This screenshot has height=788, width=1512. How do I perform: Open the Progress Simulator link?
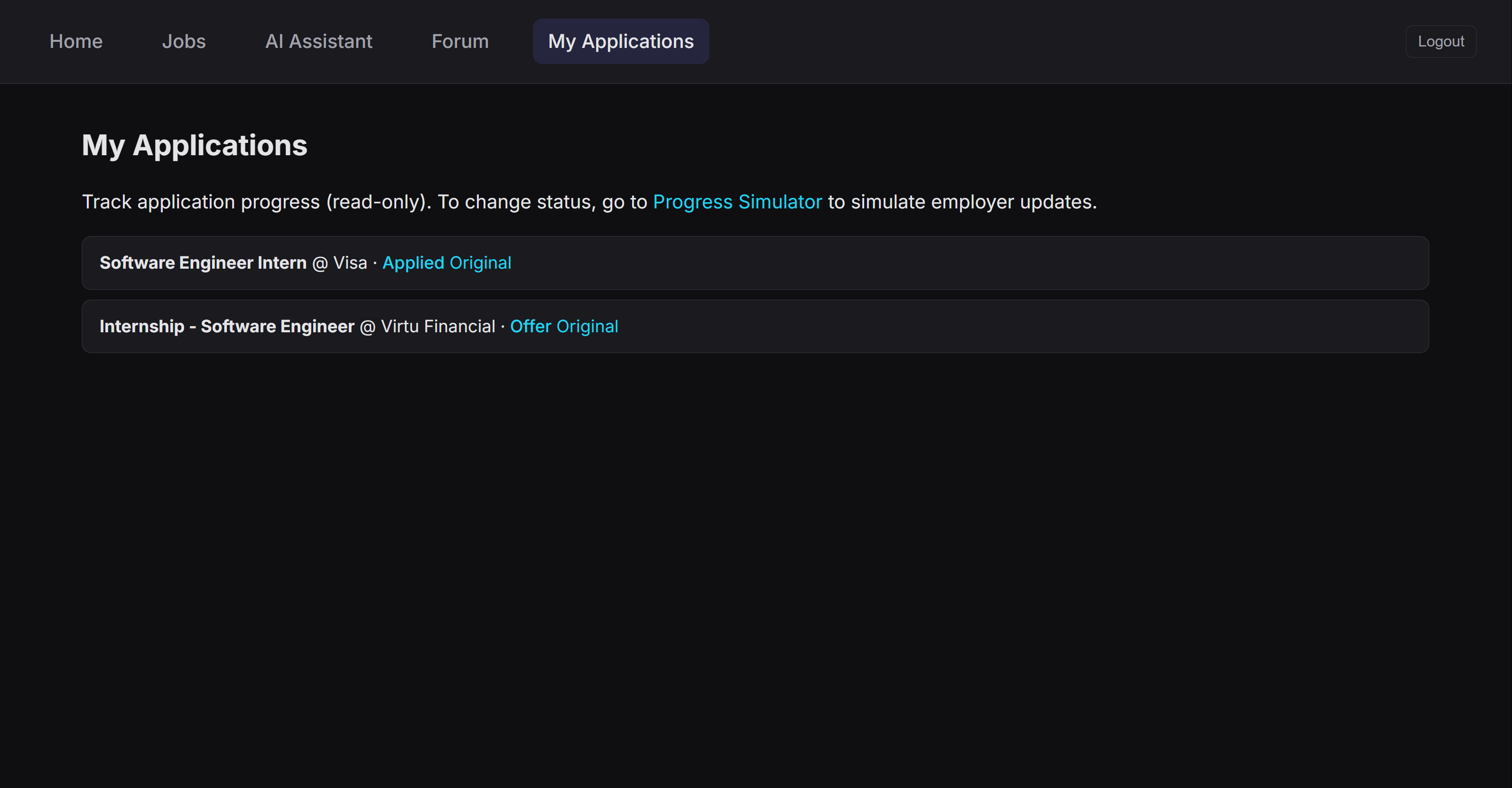[x=737, y=201]
